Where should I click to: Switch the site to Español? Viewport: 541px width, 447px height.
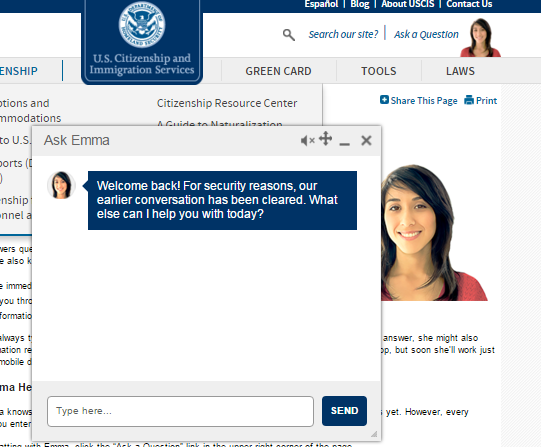(x=321, y=4)
